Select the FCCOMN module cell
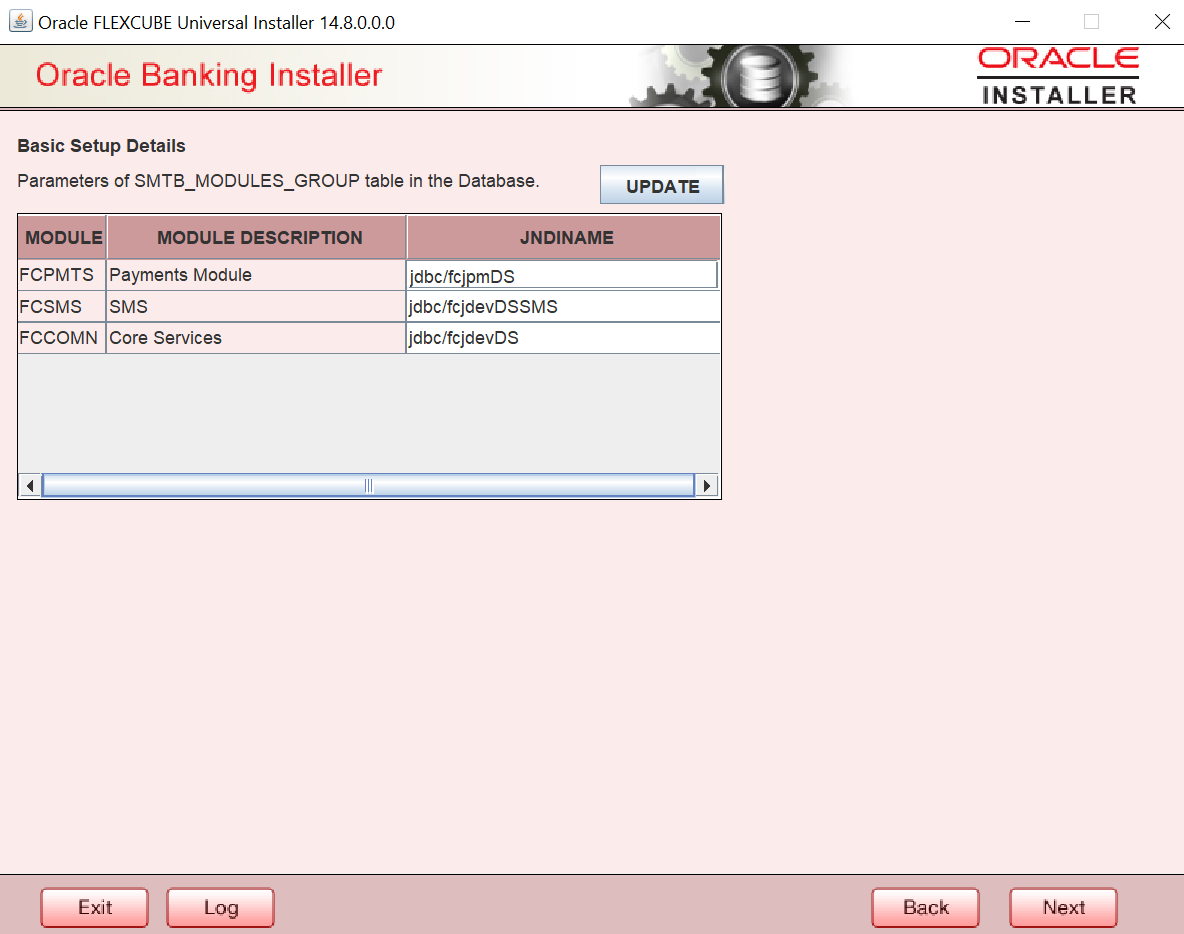This screenshot has height=934, width=1184. [62, 338]
